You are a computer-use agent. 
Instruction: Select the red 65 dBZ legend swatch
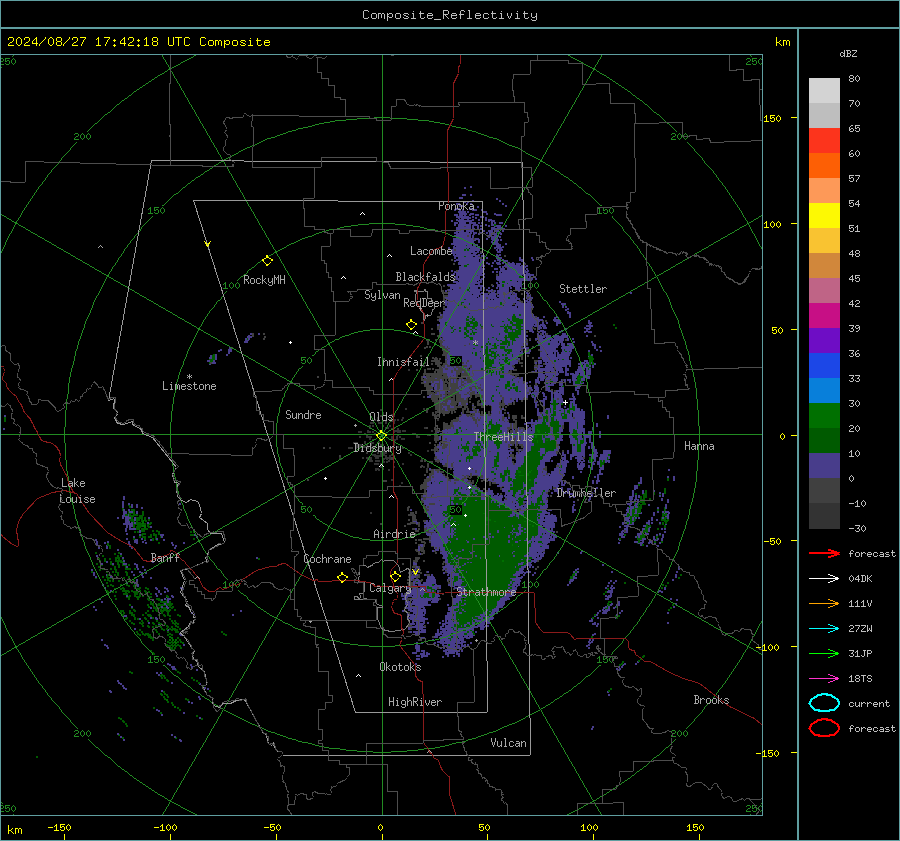tap(824, 140)
